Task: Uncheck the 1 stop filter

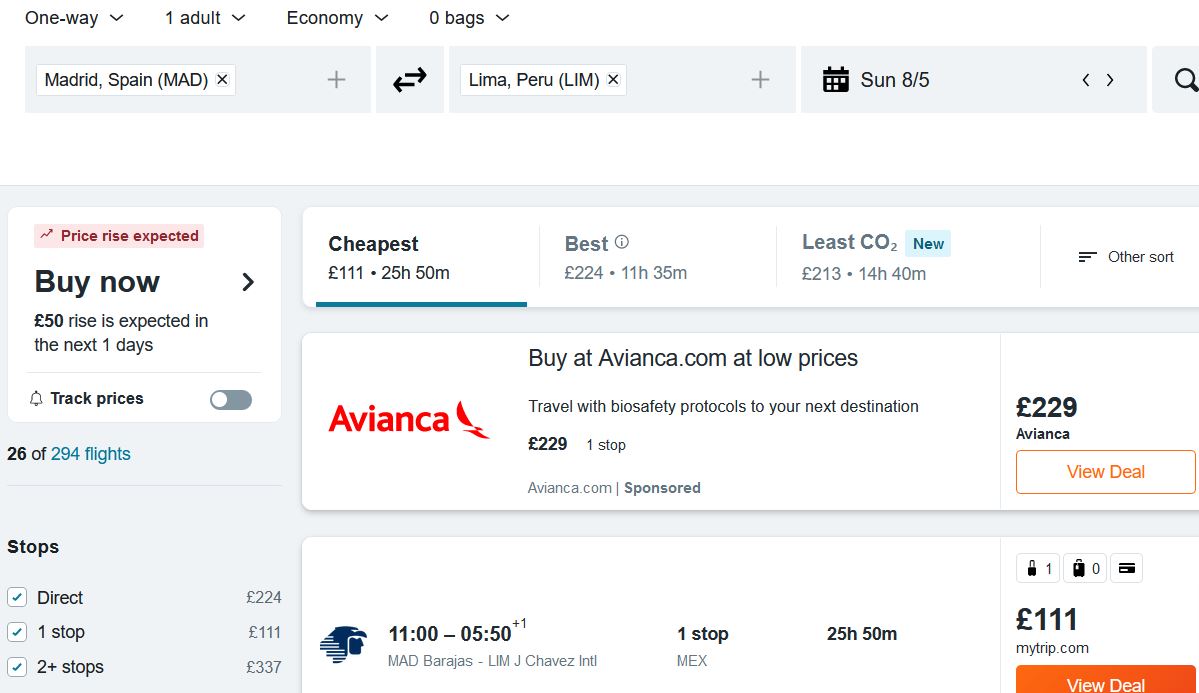Action: (x=17, y=632)
